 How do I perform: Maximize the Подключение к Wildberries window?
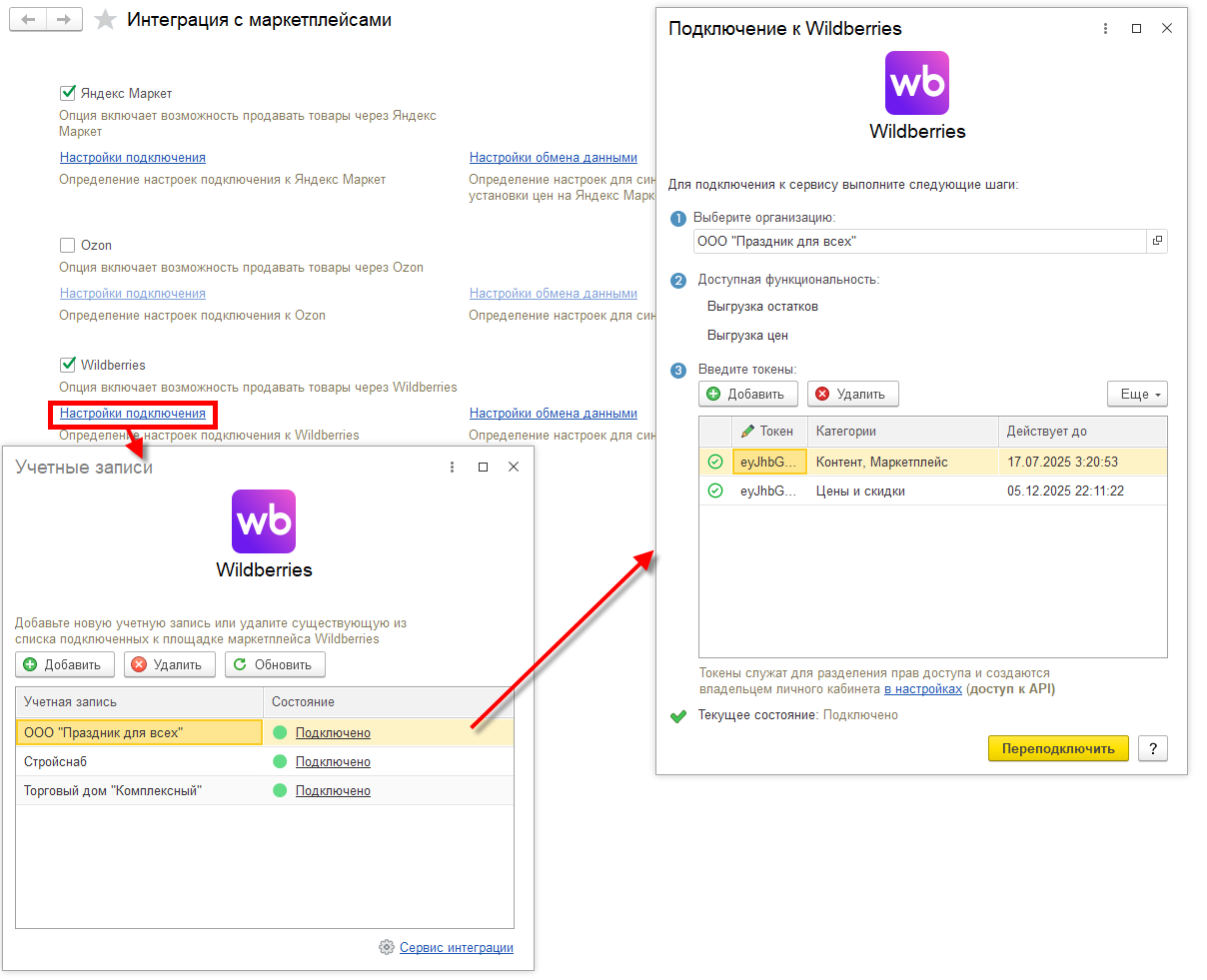coord(1136,28)
